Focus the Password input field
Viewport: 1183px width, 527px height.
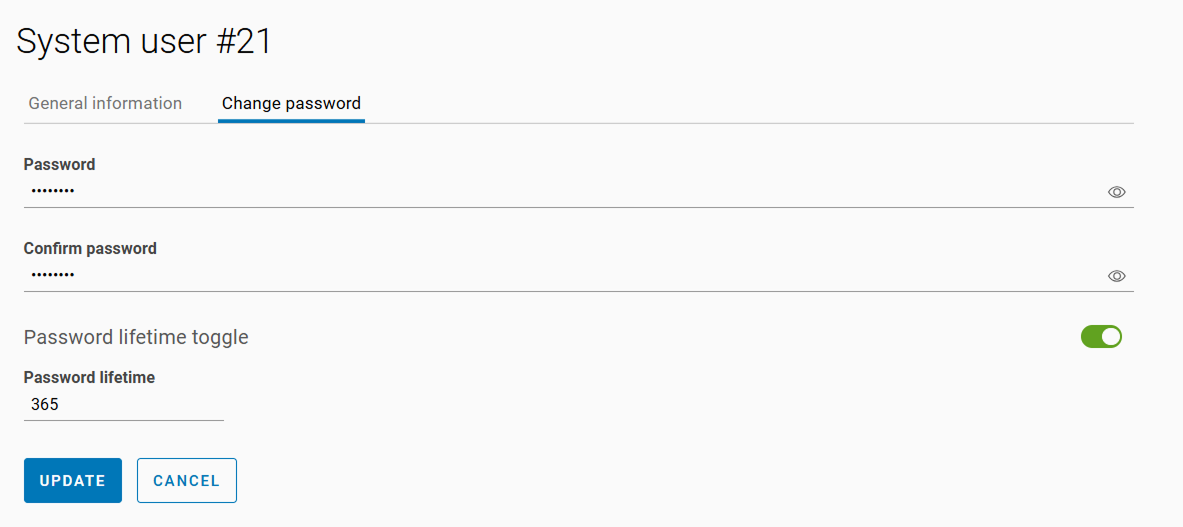click(x=560, y=191)
